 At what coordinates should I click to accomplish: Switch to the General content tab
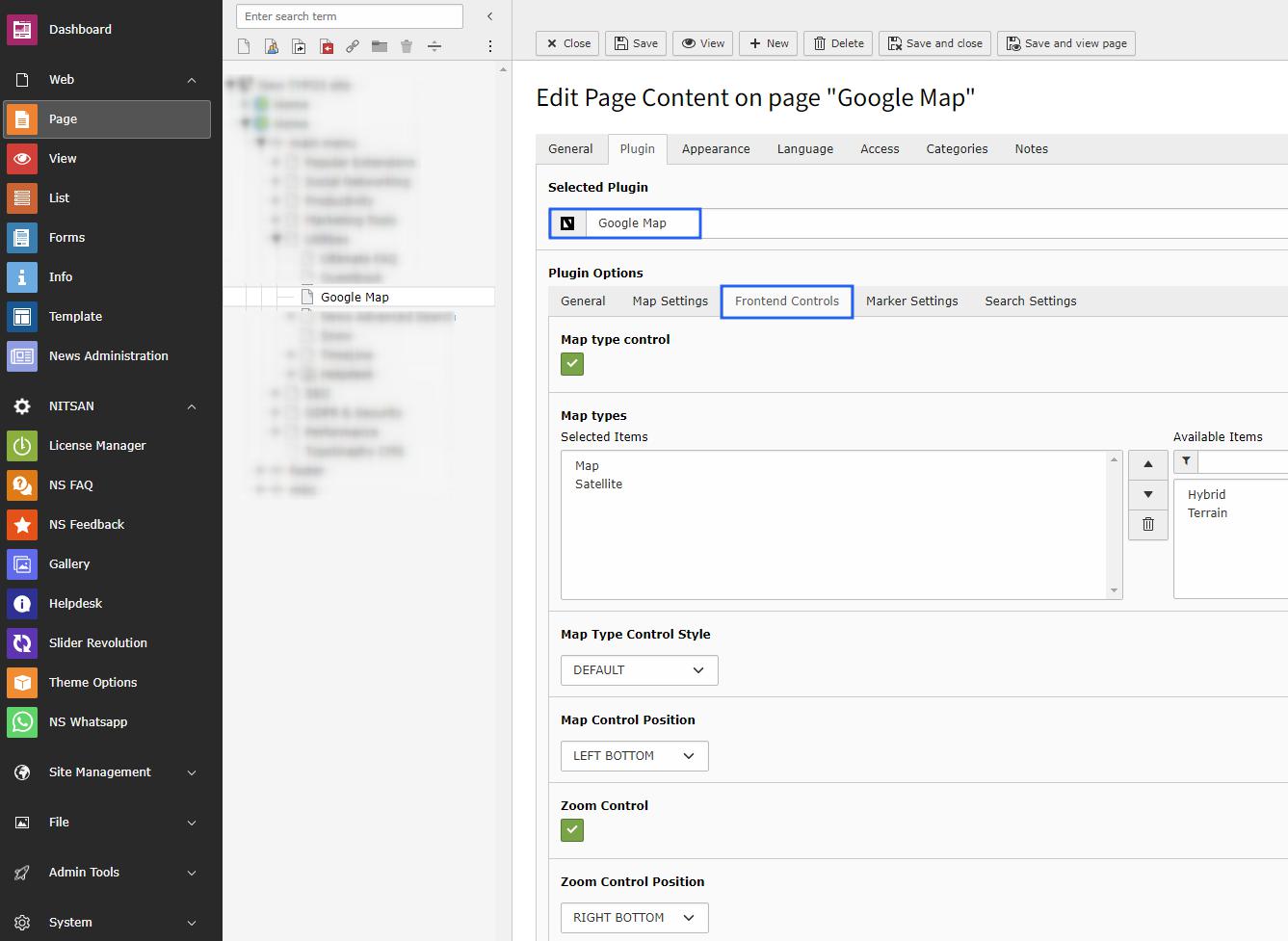[570, 149]
